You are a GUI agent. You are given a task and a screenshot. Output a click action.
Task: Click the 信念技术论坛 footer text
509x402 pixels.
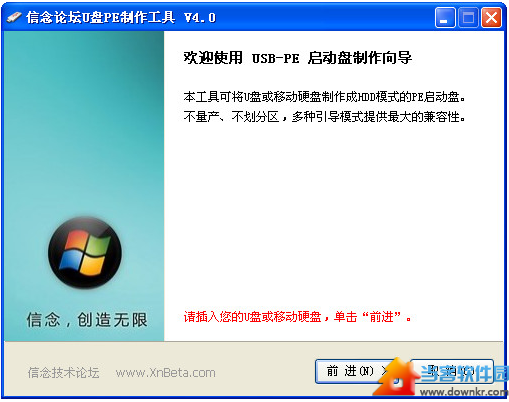coord(63,372)
